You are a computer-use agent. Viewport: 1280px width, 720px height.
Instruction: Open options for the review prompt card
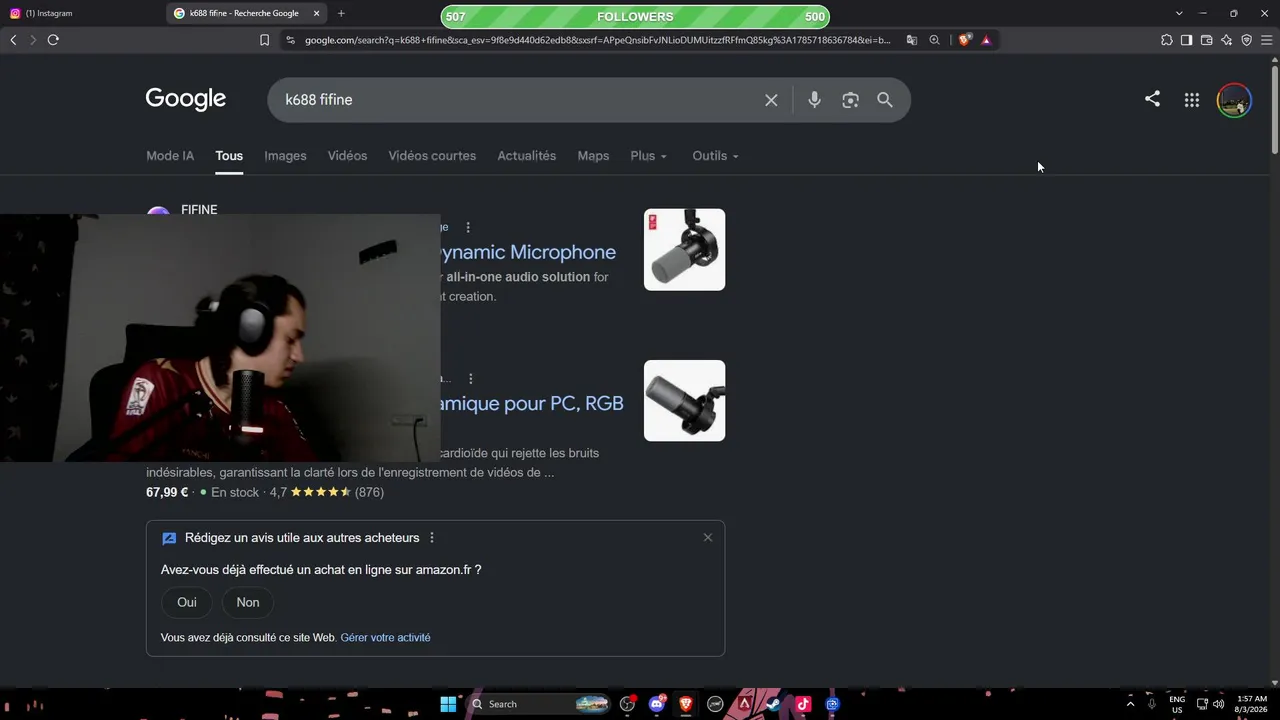432,538
